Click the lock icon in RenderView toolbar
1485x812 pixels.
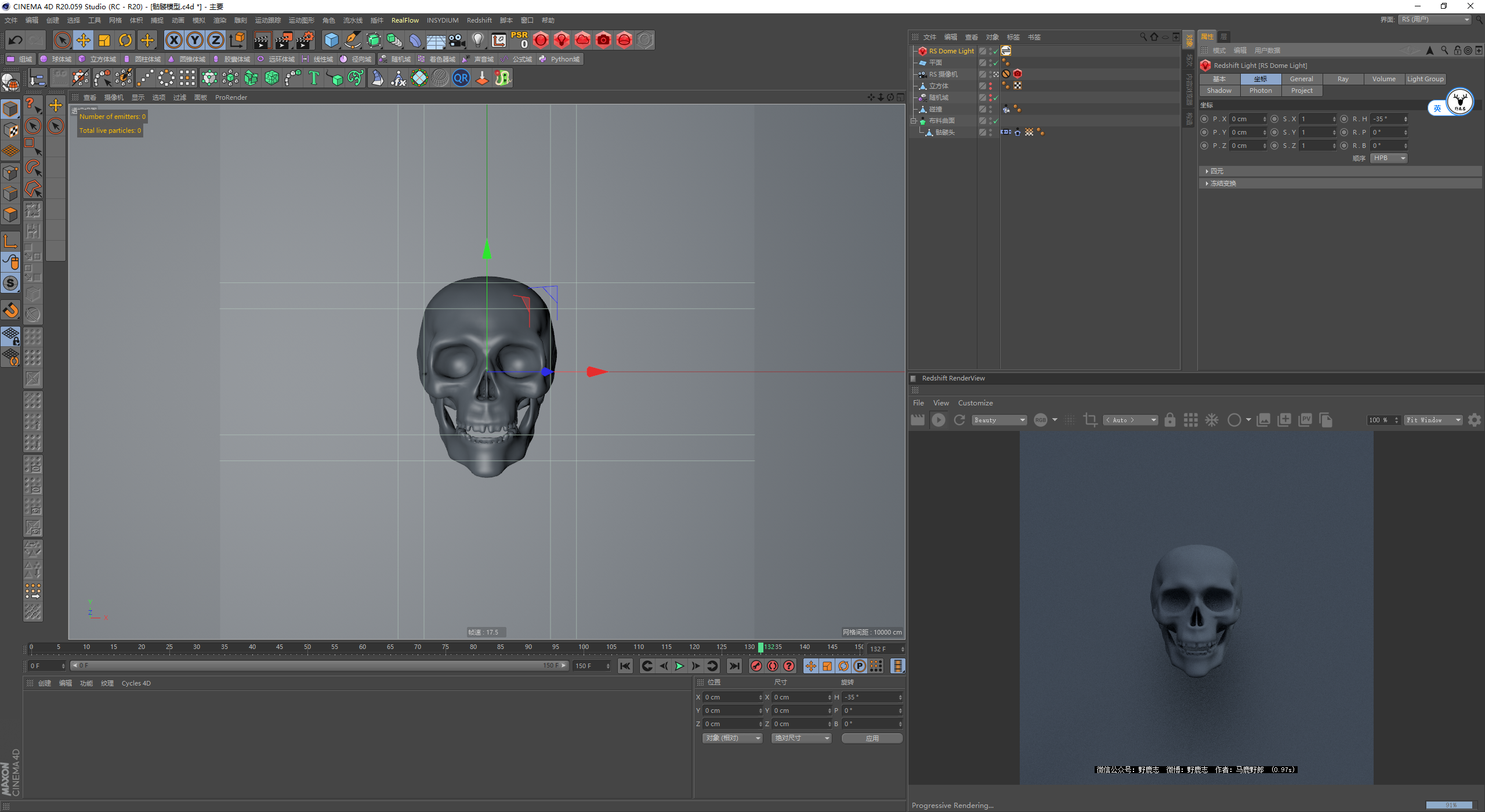[1169, 420]
